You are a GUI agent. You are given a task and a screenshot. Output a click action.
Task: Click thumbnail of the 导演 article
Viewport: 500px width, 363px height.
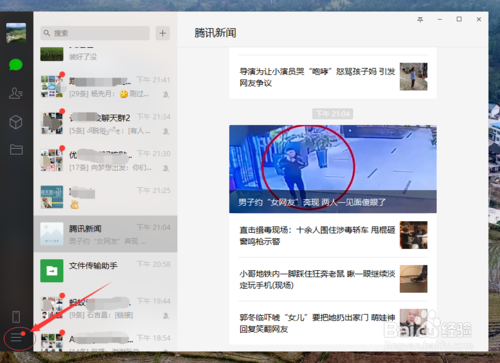click(x=413, y=77)
